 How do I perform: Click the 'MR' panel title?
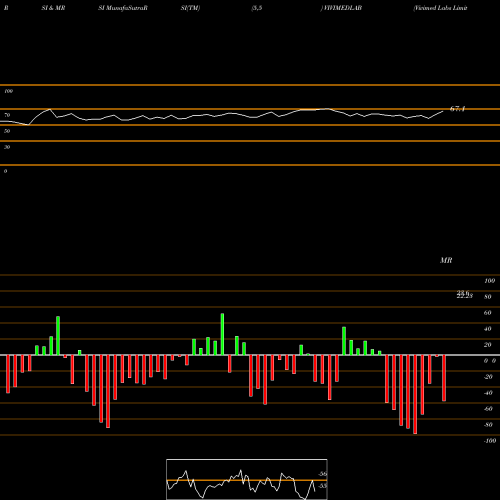coord(446,260)
